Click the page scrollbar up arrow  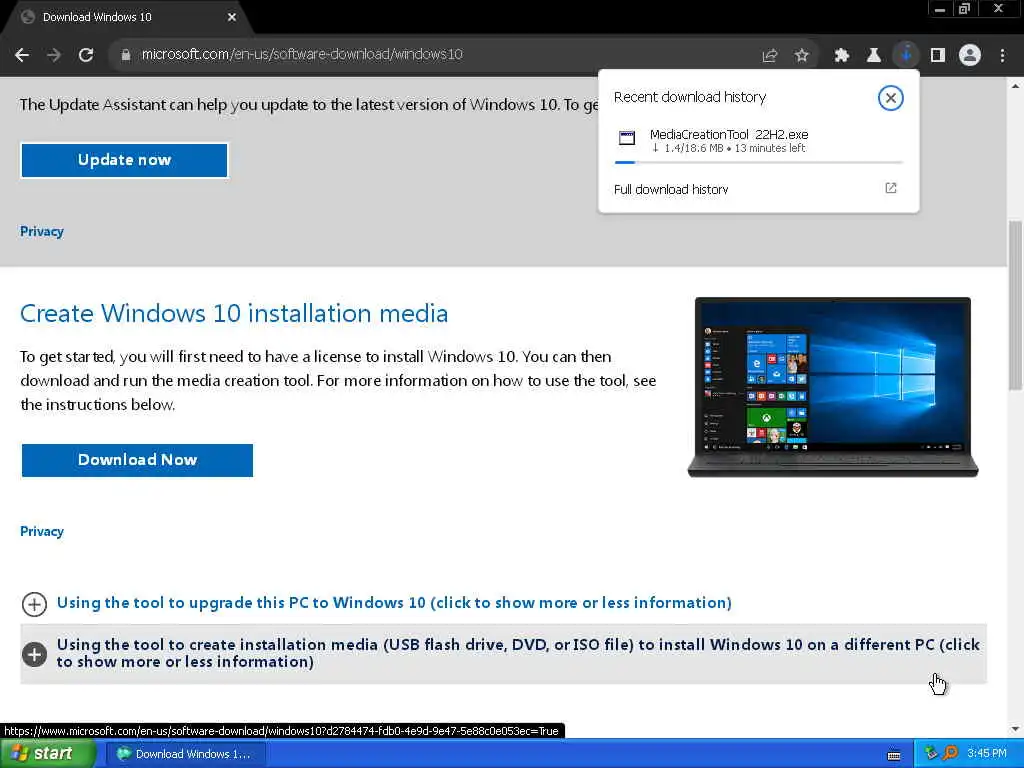click(x=1015, y=86)
